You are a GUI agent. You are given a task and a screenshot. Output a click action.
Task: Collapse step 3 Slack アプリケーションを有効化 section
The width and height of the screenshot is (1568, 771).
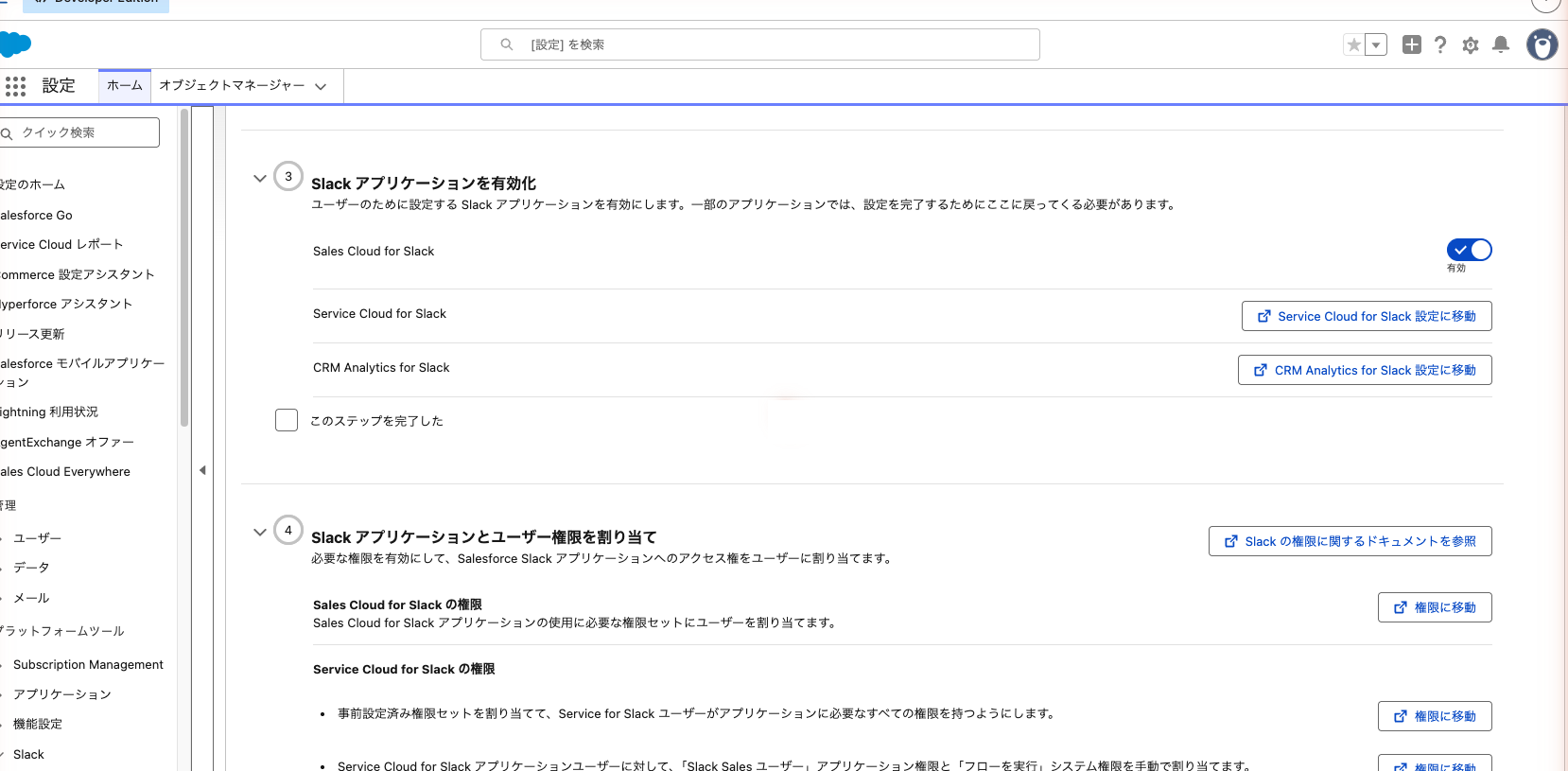260,178
